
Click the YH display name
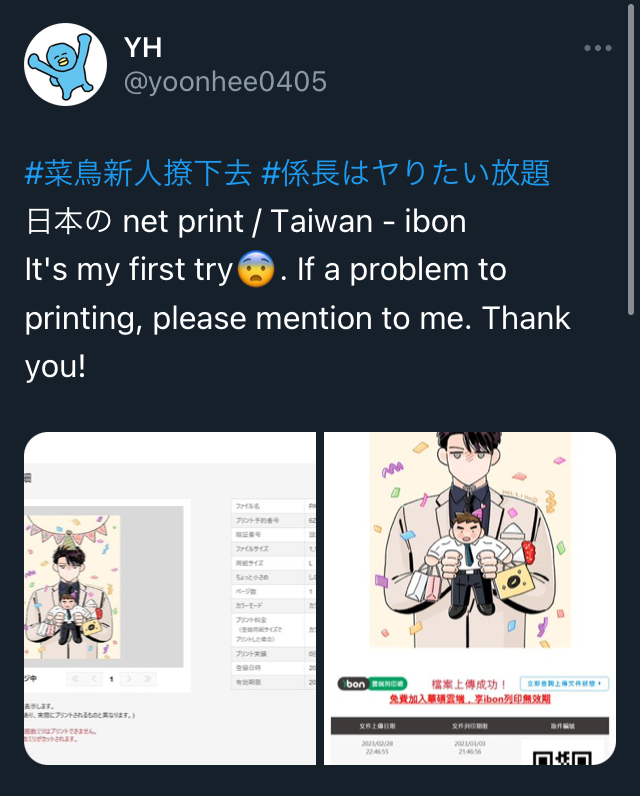pos(143,48)
